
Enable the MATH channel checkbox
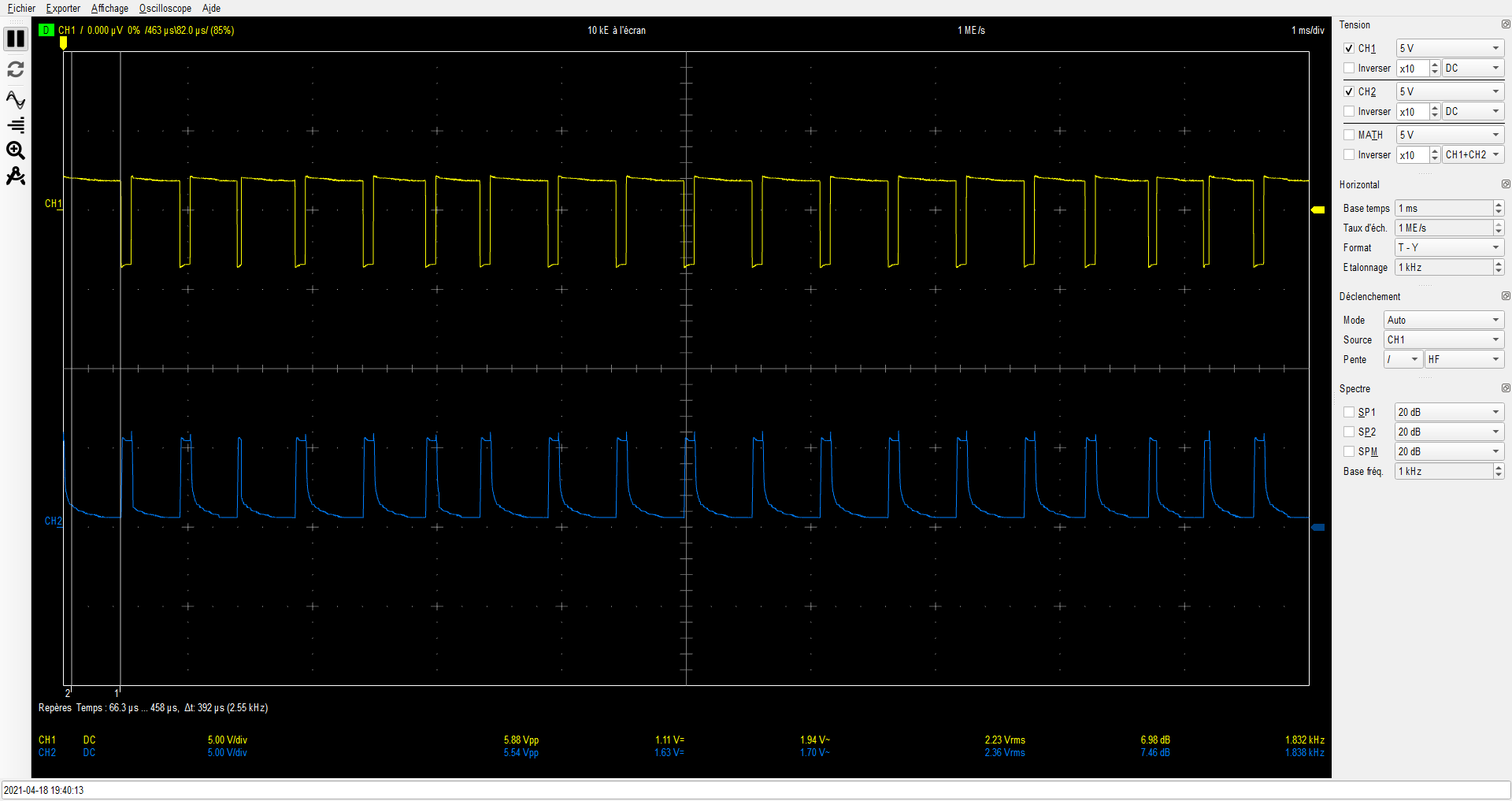1349,135
